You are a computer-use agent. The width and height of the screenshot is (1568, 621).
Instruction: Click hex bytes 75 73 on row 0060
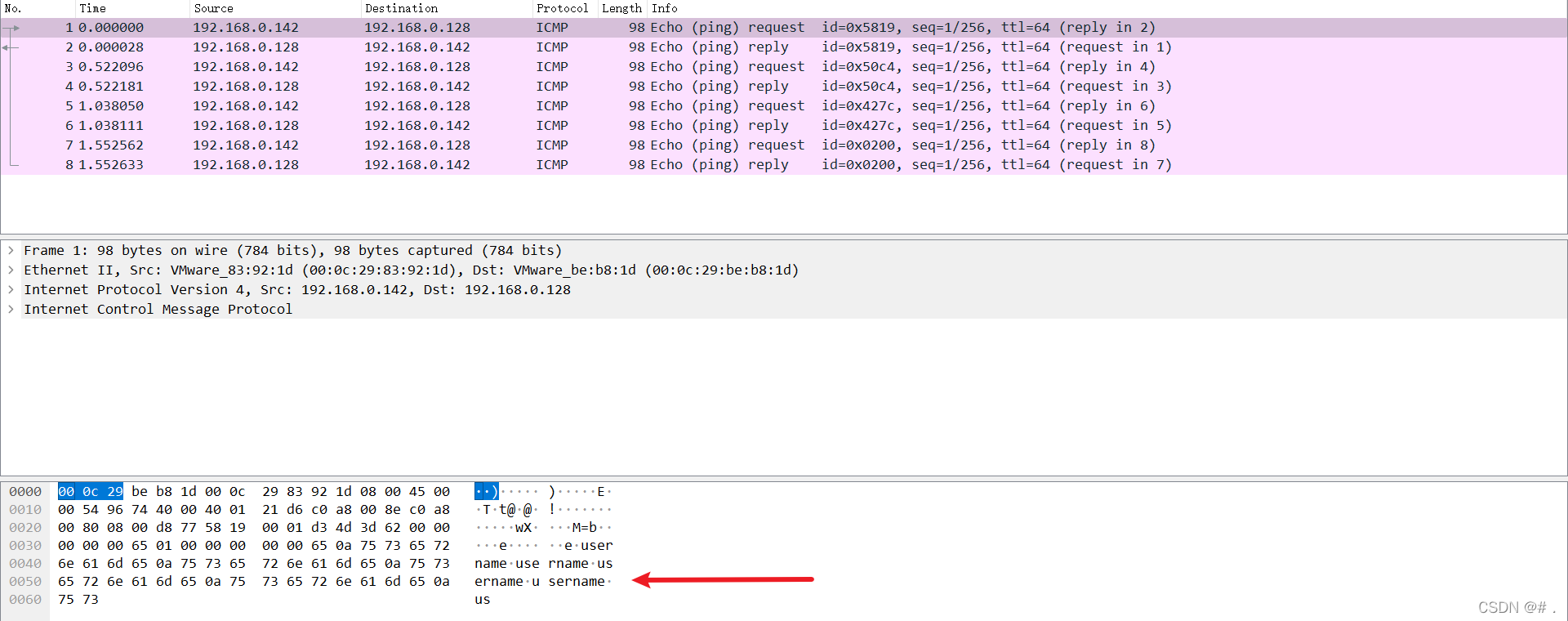(x=78, y=599)
